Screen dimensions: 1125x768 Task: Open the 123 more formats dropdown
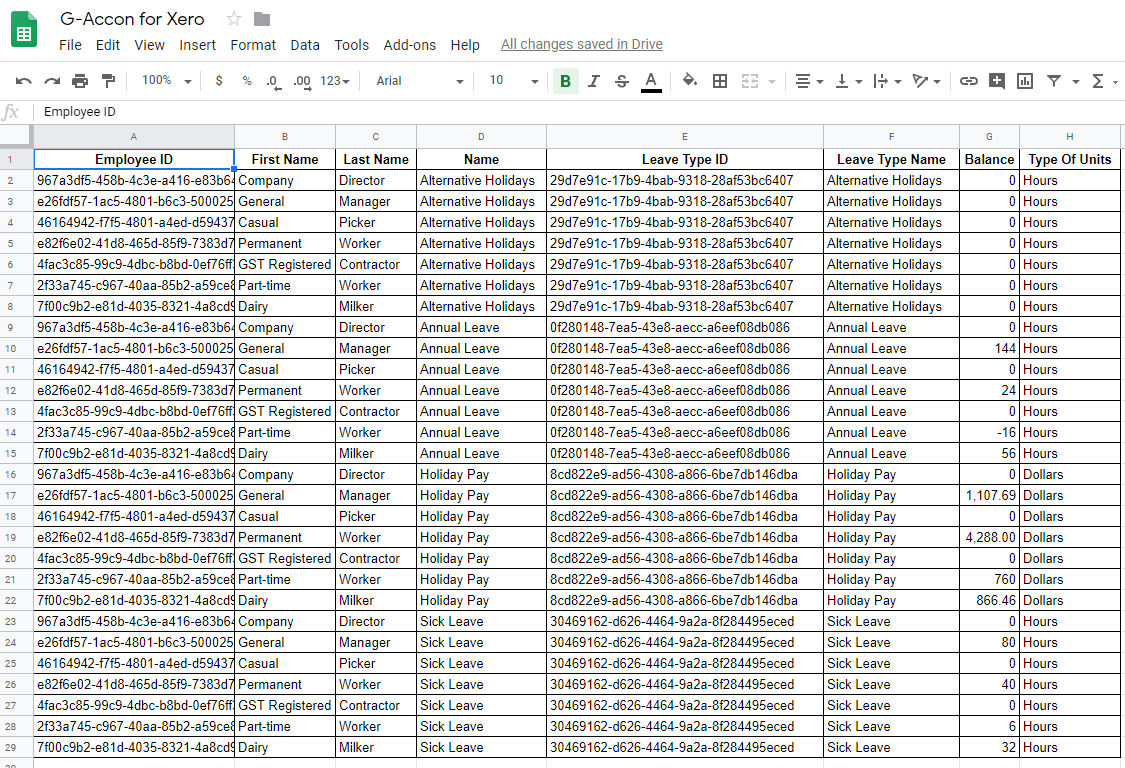coord(335,81)
